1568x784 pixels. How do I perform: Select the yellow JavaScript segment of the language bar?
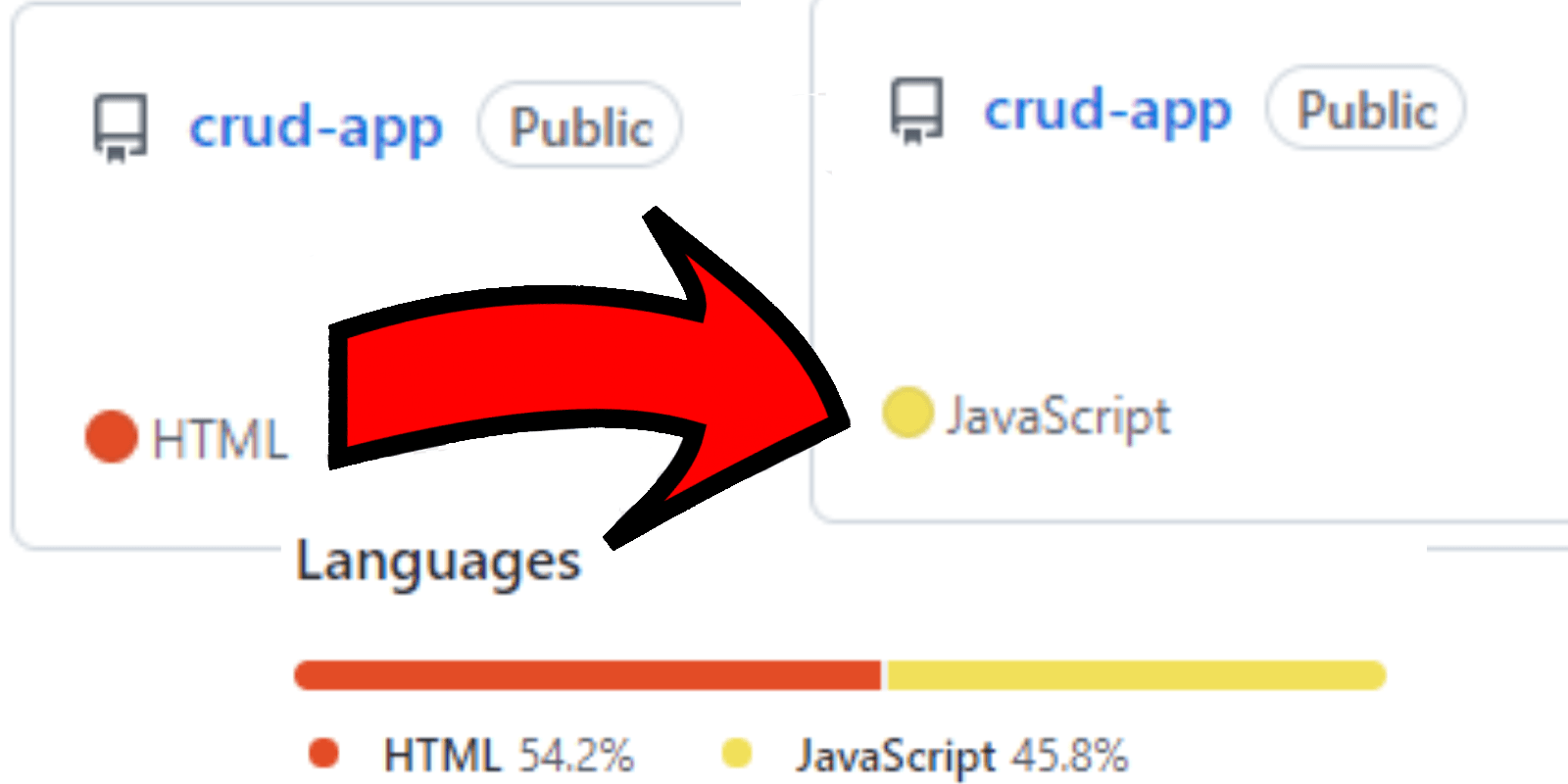click(1135, 675)
